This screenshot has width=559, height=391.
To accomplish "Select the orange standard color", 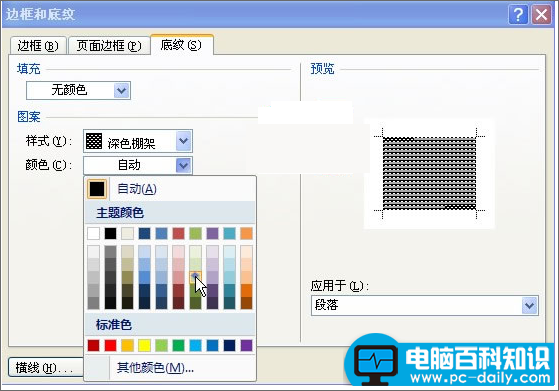I will [x=127, y=345].
